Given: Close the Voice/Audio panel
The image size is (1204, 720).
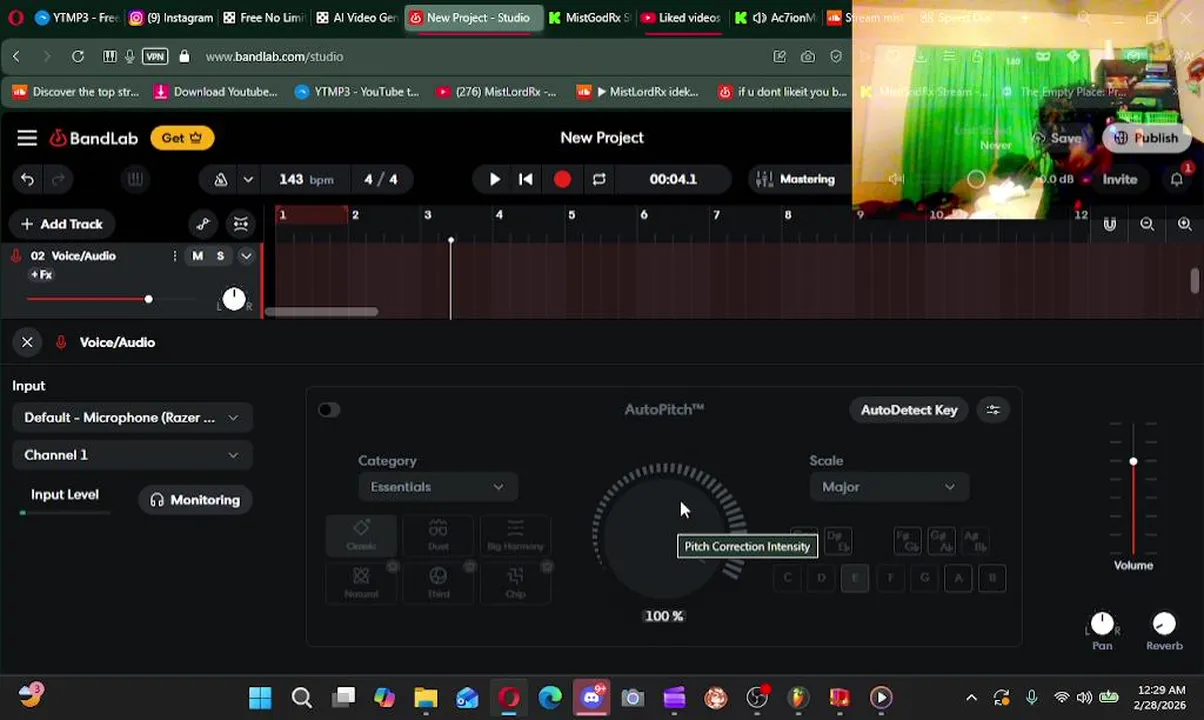Looking at the screenshot, I should tap(27, 342).
